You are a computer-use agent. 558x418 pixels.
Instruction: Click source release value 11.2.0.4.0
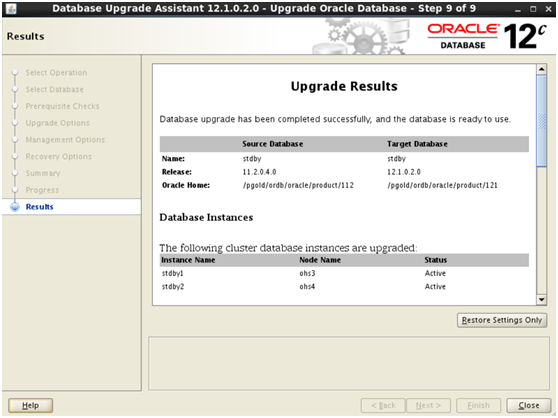[259, 172]
